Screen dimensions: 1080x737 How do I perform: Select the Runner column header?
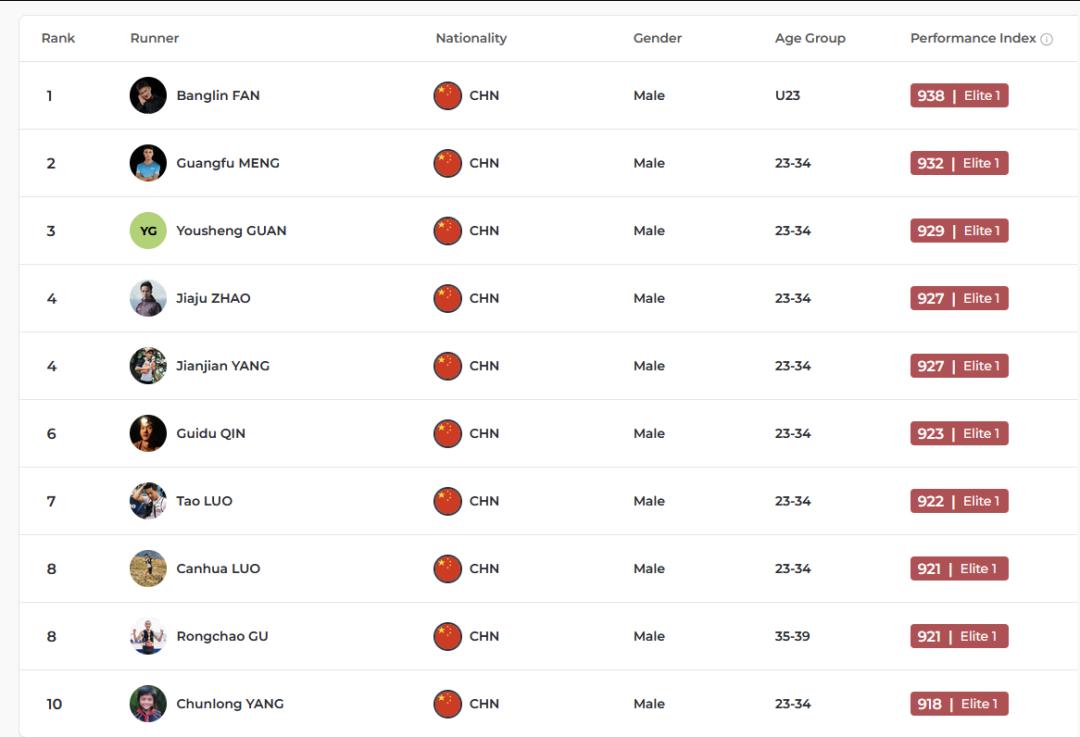[x=154, y=38]
